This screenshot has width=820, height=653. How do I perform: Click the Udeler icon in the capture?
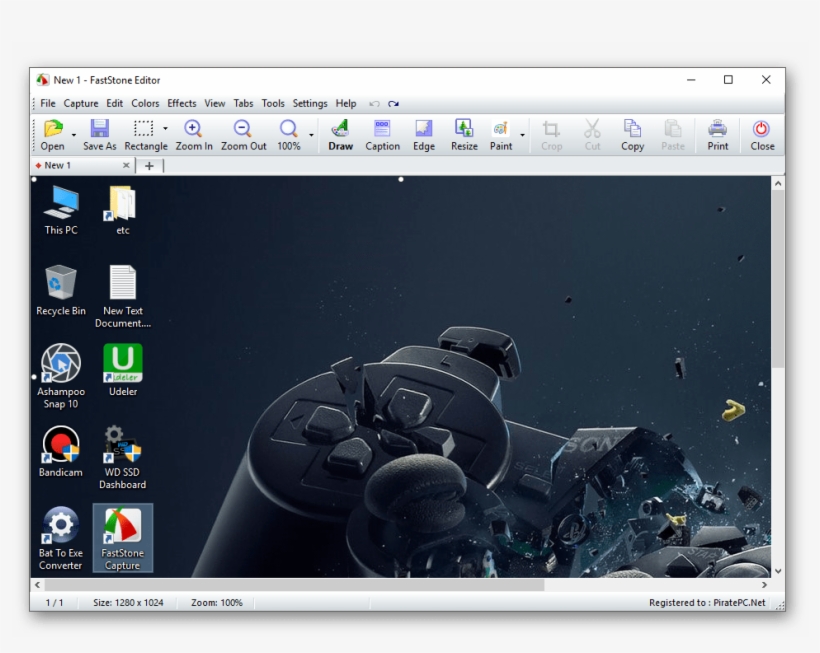pyautogui.click(x=123, y=370)
